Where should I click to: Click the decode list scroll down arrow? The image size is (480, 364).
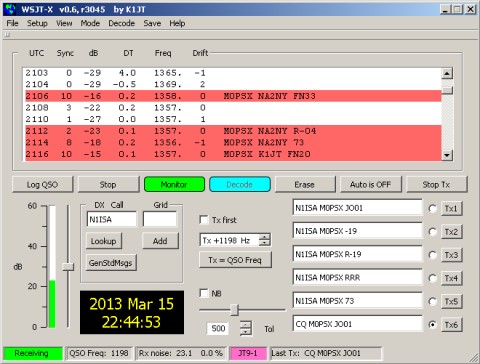447,155
